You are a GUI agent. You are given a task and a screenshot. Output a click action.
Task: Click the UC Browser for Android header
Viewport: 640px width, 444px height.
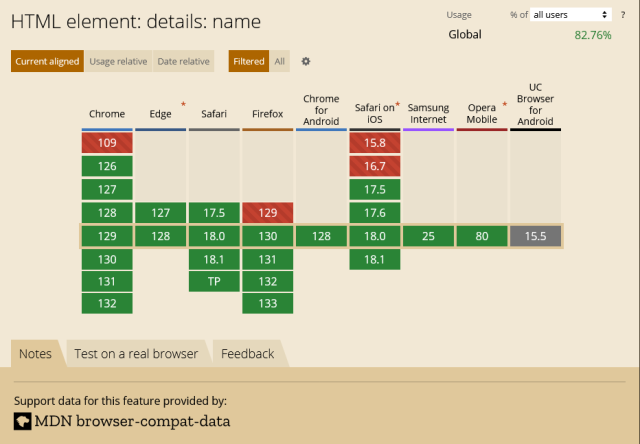coord(535,104)
